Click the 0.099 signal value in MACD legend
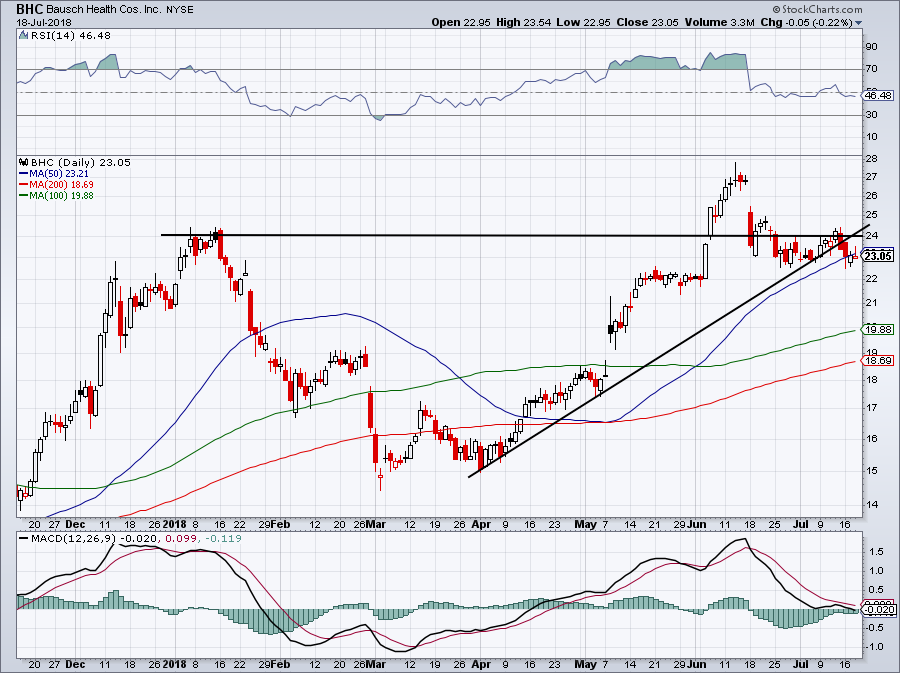Image resolution: width=900 pixels, height=673 pixels. tap(180, 539)
